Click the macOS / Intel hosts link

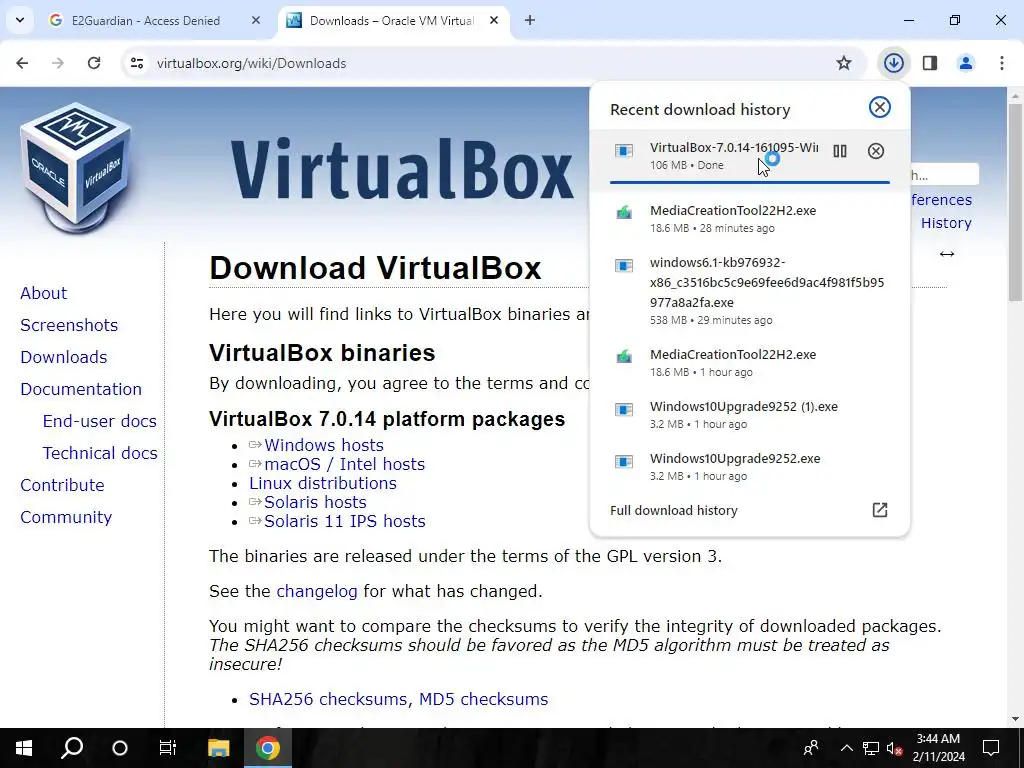(x=345, y=464)
